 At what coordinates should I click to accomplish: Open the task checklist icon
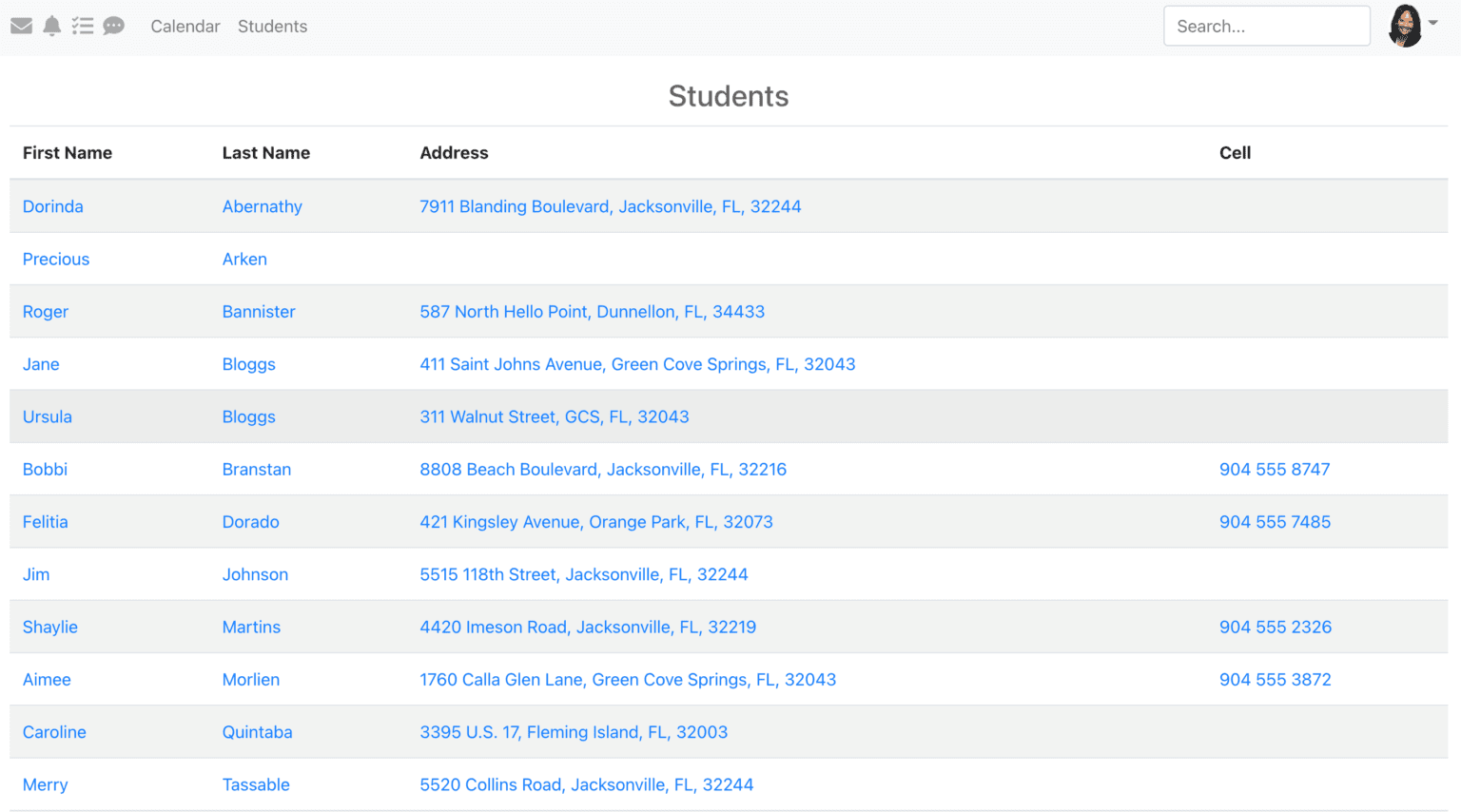[83, 26]
